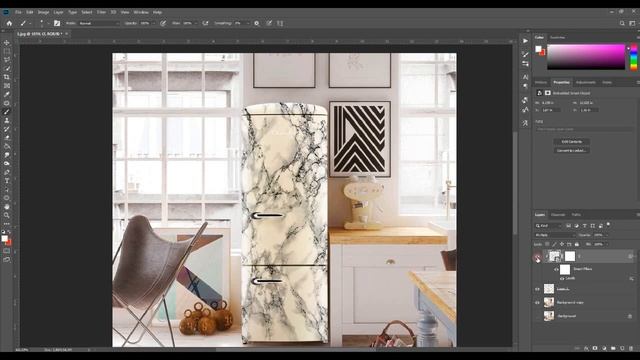Click the top layer's white mask thumbnail
The height and width of the screenshot is (360, 640).
(570, 256)
